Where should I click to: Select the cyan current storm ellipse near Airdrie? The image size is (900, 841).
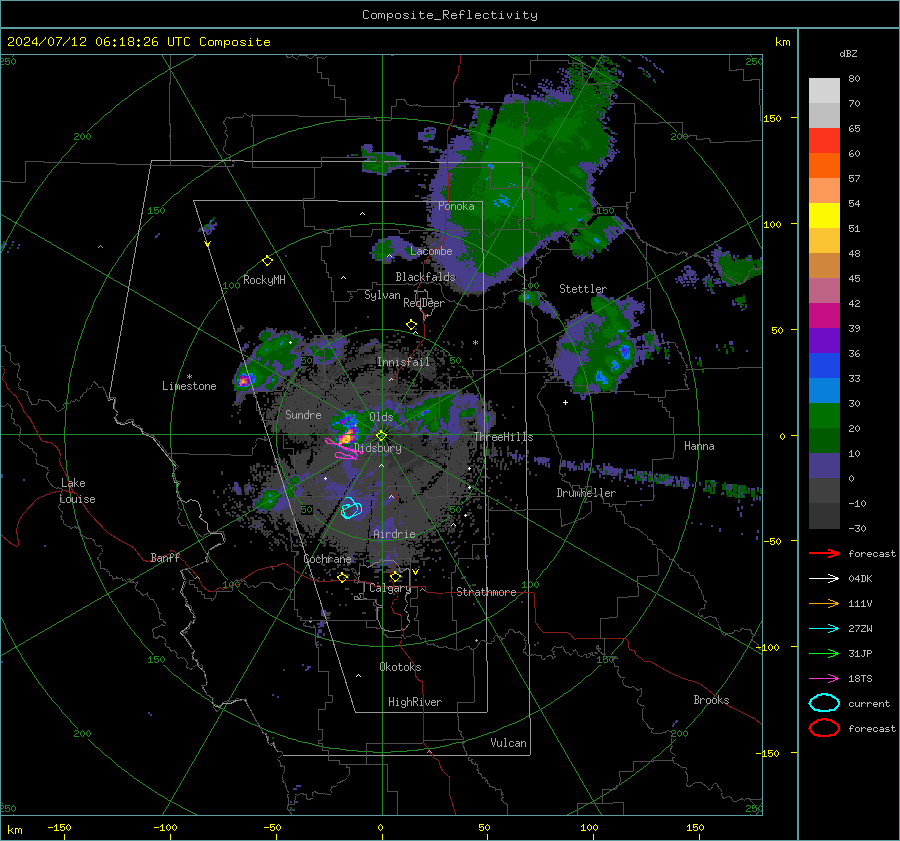pos(351,509)
